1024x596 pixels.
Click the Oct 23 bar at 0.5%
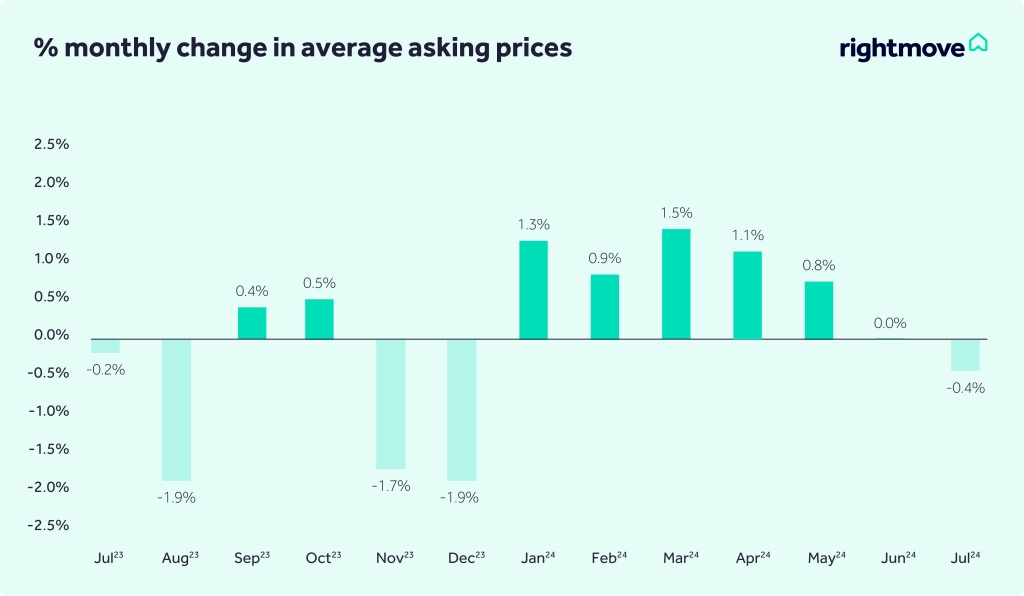tap(319, 319)
